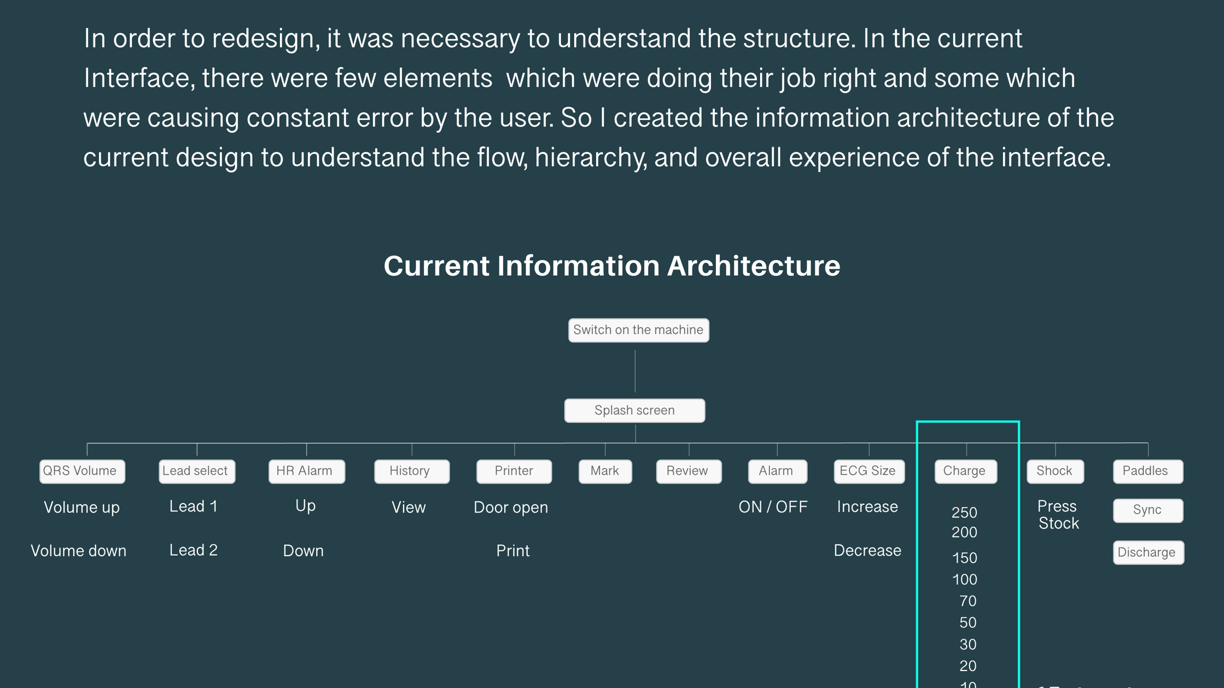Screen dimensions: 1224x688
Task: Click the ECG Size box
Action: point(869,471)
